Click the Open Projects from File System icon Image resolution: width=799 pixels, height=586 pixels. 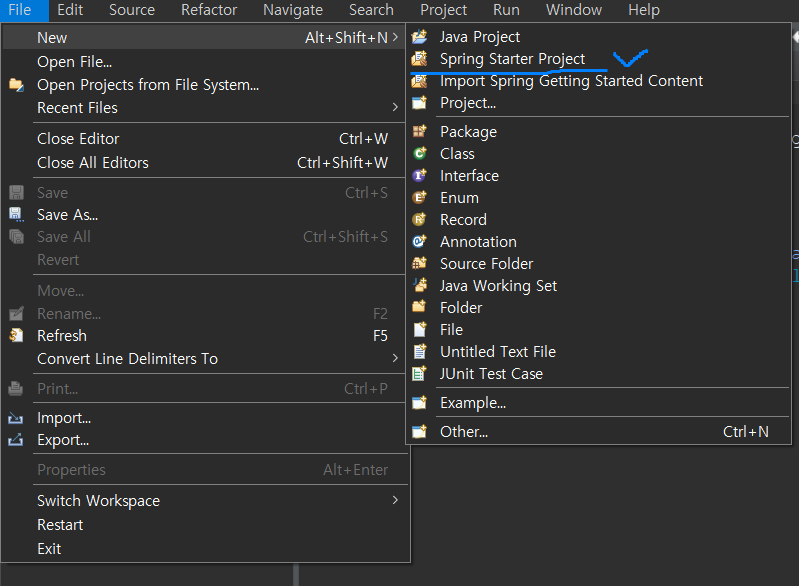point(16,85)
